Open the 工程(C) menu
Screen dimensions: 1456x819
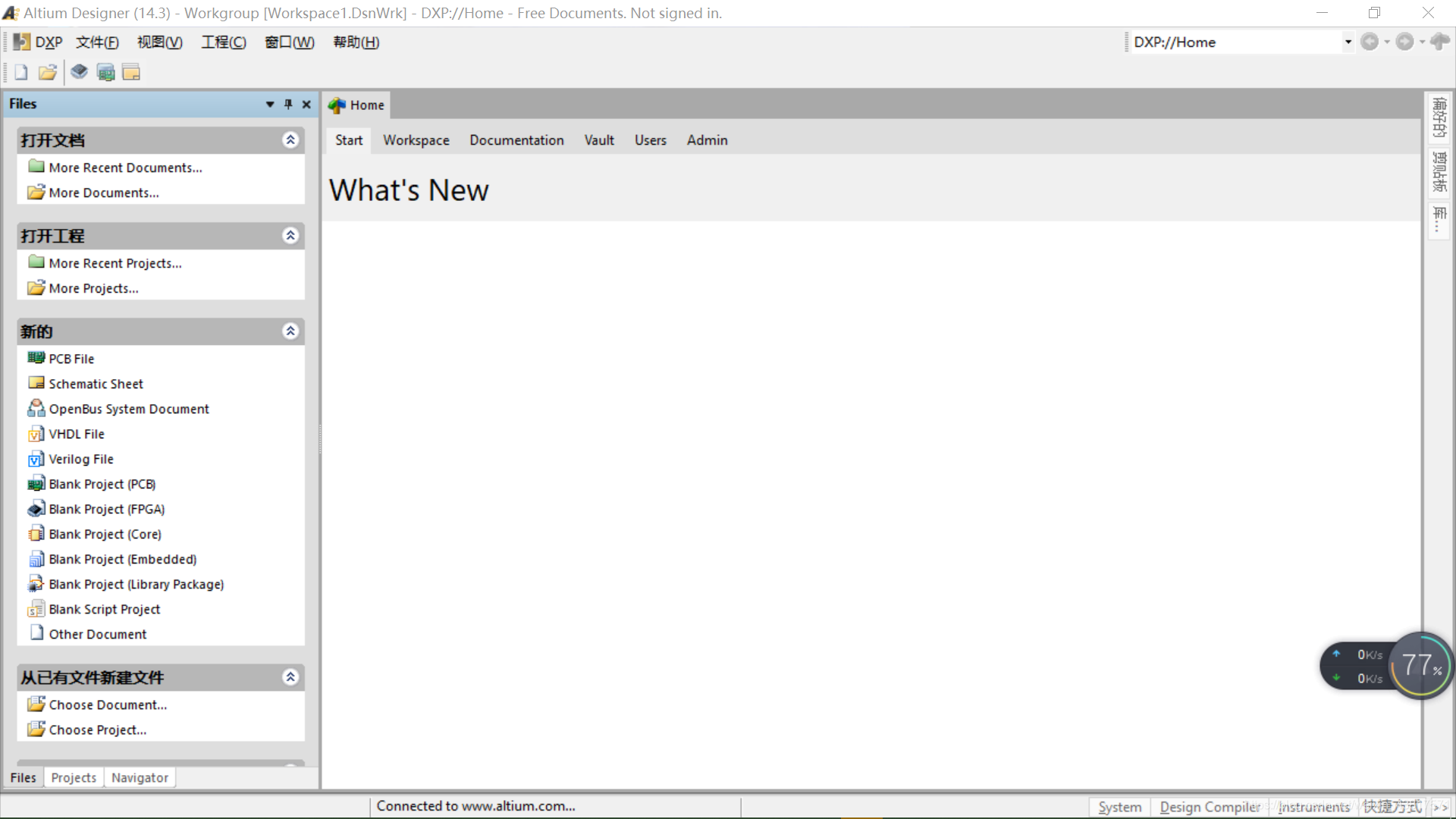224,42
